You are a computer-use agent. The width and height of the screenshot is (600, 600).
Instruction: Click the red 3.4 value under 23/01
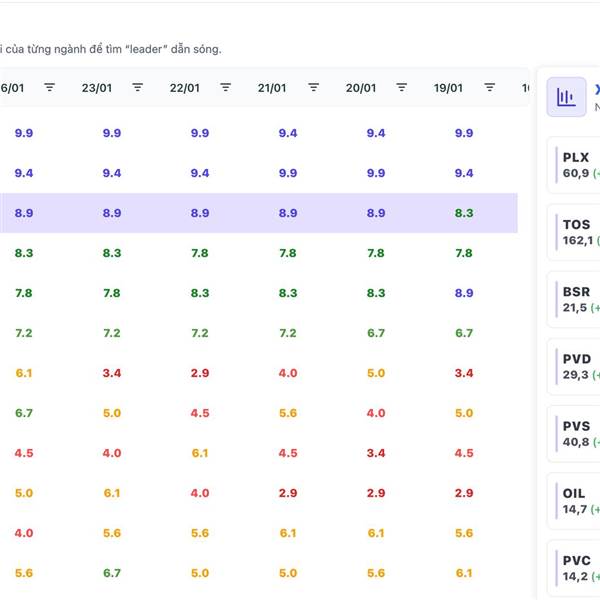(x=112, y=373)
